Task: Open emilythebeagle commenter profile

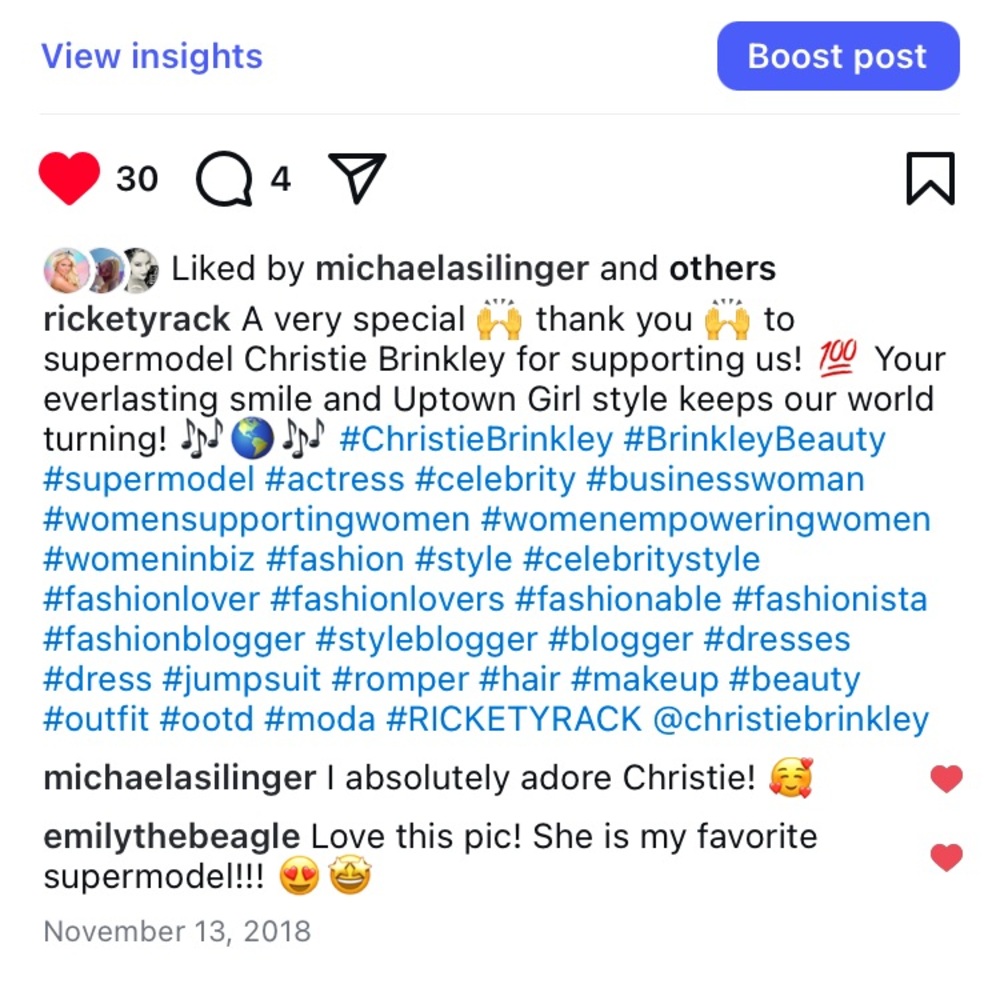Action: 171,837
